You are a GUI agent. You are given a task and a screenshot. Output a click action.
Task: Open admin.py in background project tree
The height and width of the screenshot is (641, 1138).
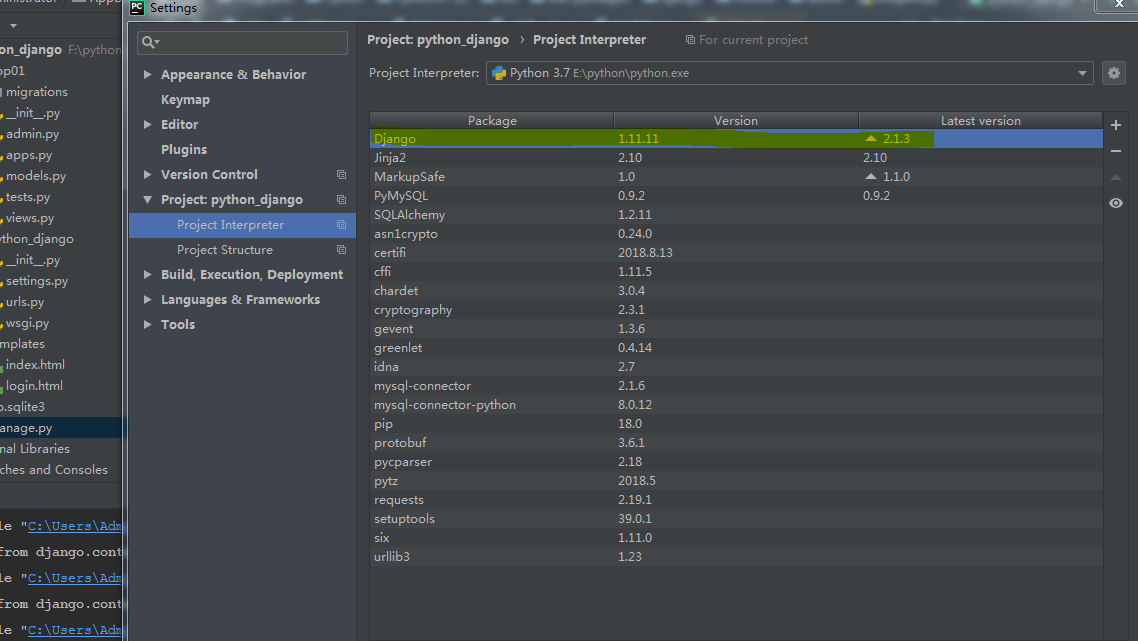(32, 134)
